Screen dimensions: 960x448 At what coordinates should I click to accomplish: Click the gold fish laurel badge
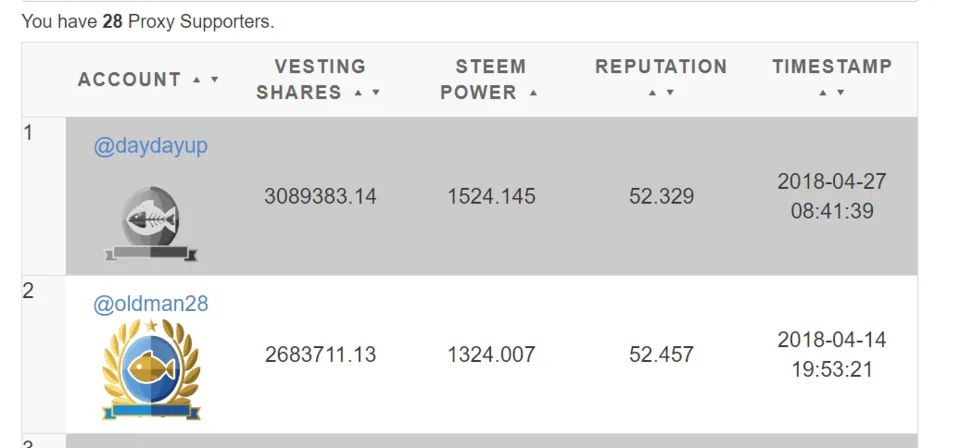151,369
